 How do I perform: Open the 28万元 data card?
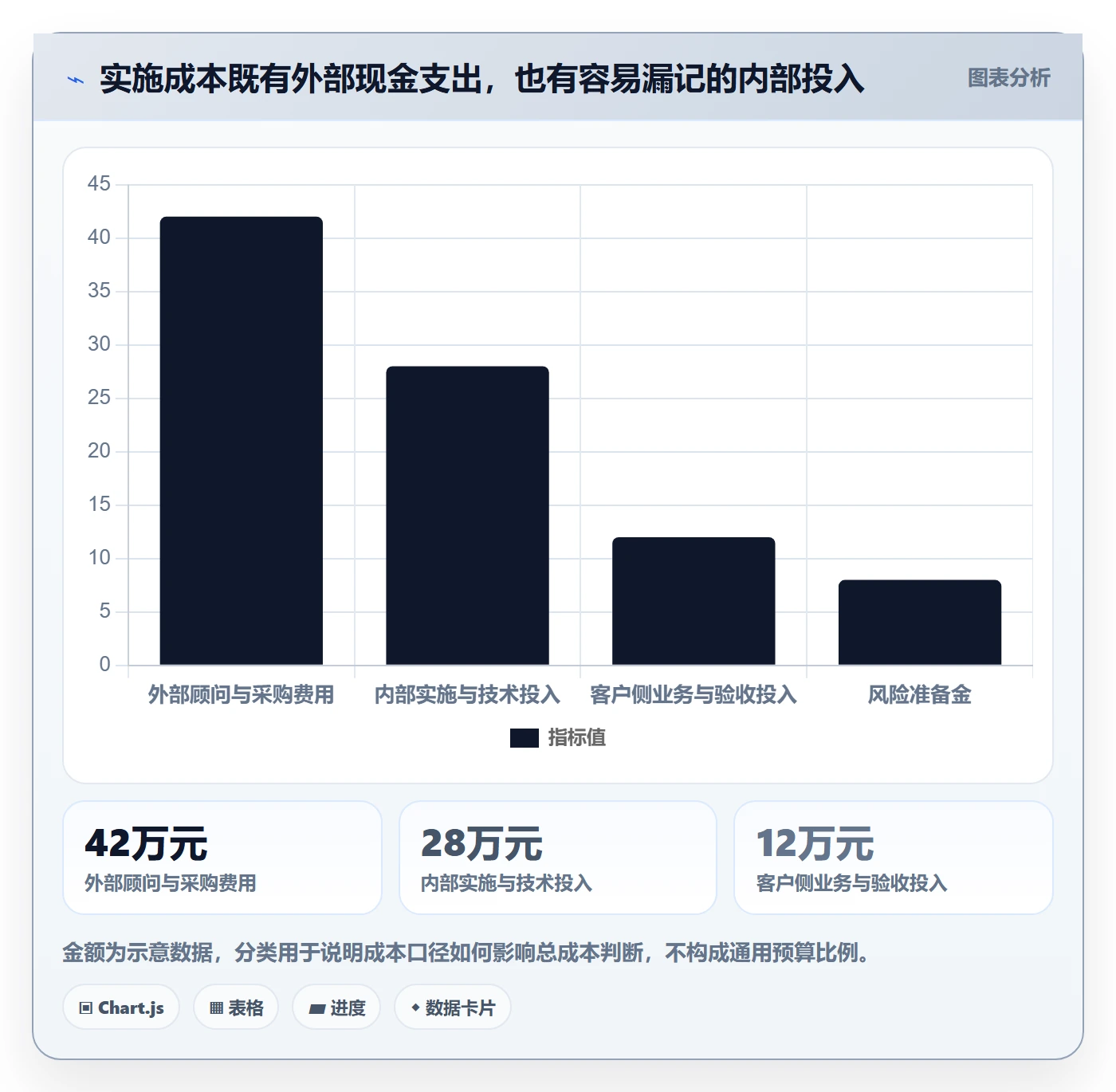click(x=558, y=858)
